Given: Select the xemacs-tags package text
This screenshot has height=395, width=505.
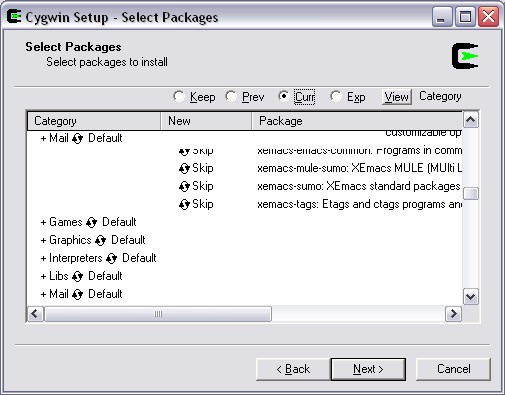Looking at the screenshot, I should coord(359,204).
